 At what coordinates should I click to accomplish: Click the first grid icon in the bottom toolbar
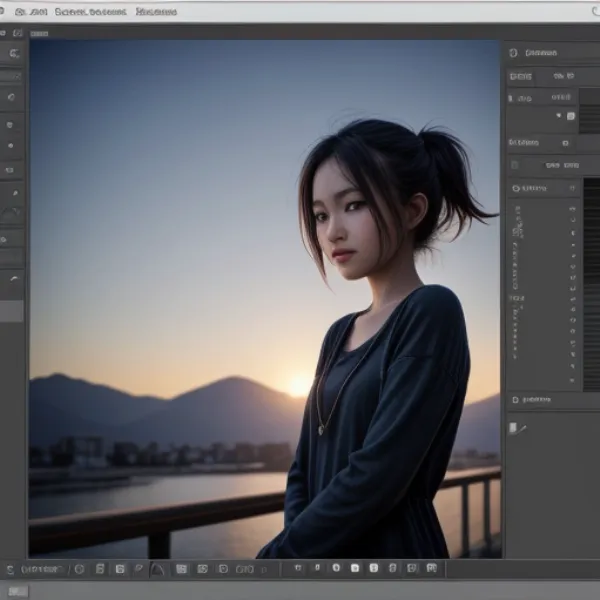(181, 569)
